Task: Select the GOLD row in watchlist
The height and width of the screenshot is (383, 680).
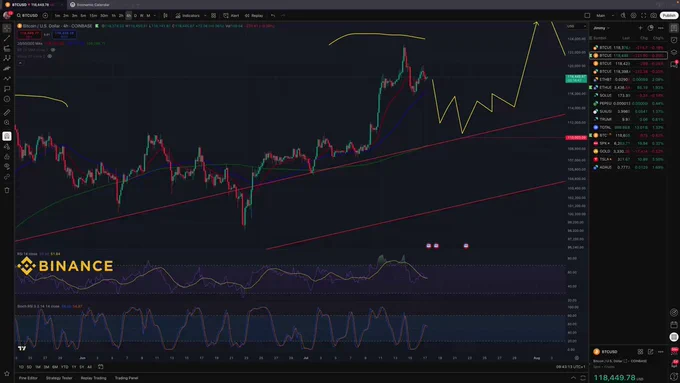Action: [628, 151]
